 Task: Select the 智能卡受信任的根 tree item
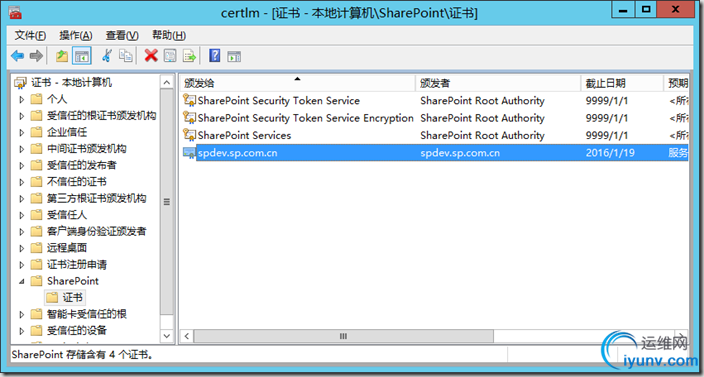(87, 314)
